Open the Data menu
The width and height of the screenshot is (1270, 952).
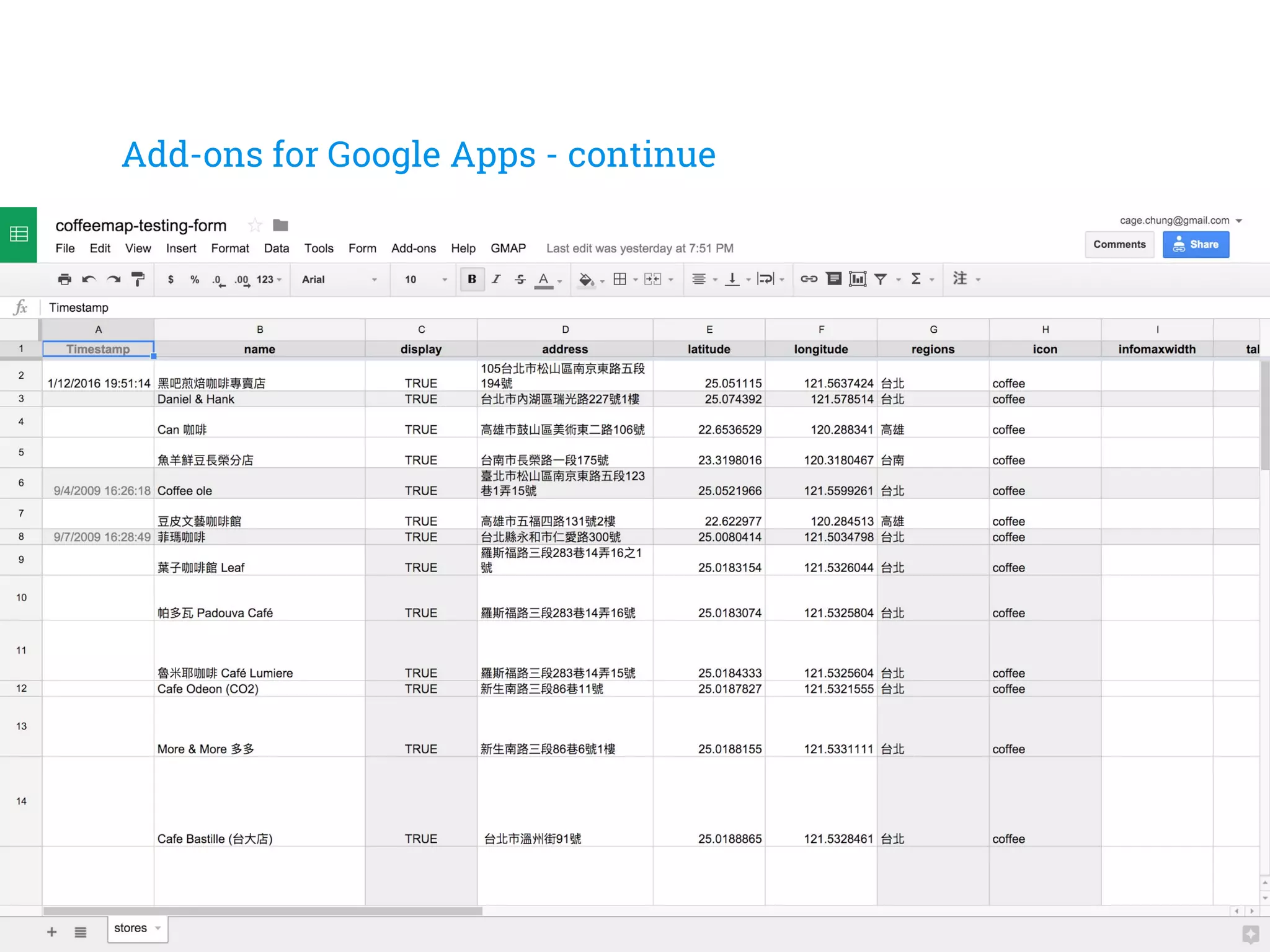pyautogui.click(x=277, y=248)
